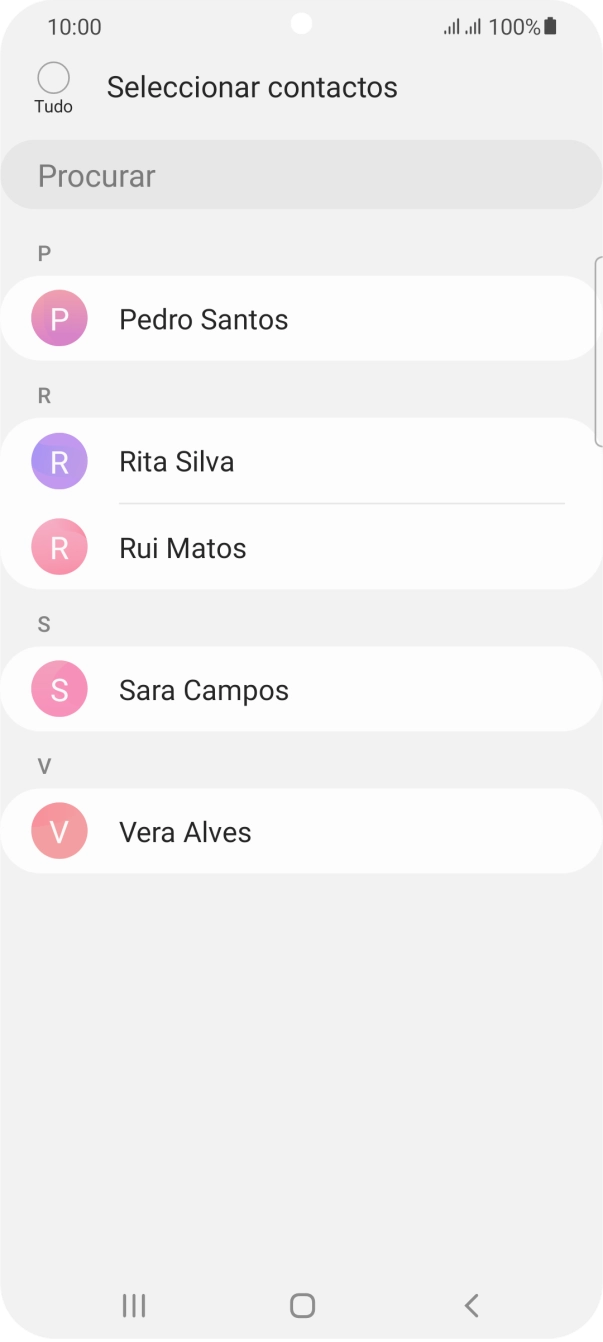Tap the Back navigation icon

click(470, 1305)
